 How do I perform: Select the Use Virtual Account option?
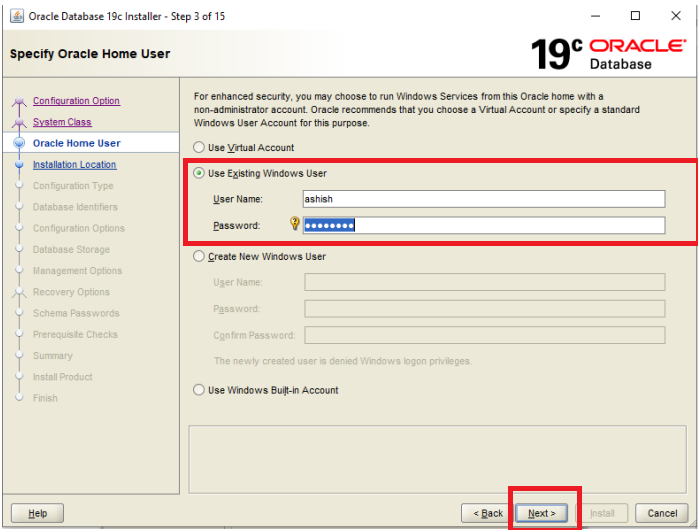coord(199,148)
